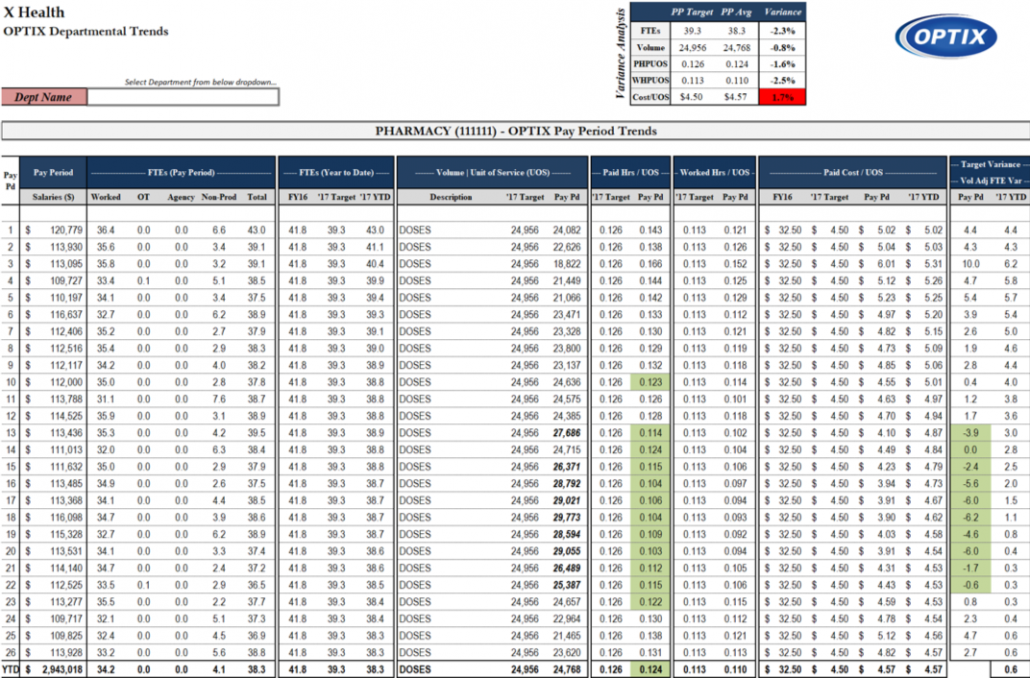Select green highlighted cell with 0.123
This screenshot has width=1030, height=678.
coord(650,381)
